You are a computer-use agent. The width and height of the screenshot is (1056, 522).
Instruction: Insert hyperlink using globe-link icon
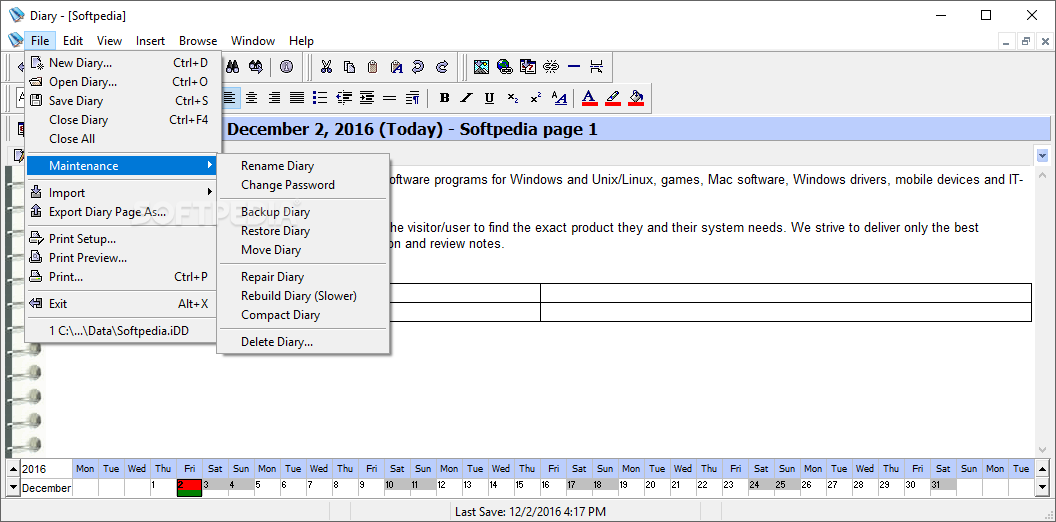(504, 67)
